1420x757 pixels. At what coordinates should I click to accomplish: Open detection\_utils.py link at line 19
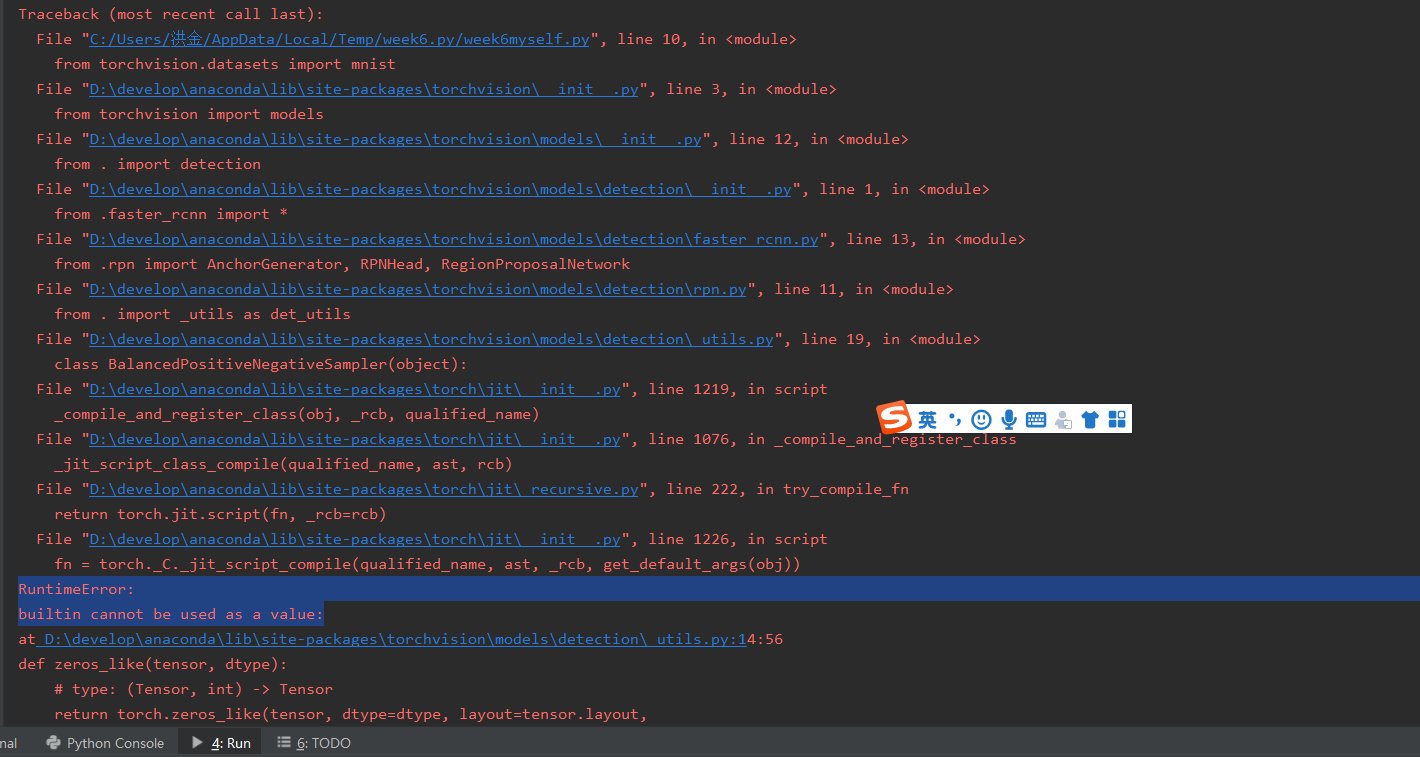tap(431, 339)
